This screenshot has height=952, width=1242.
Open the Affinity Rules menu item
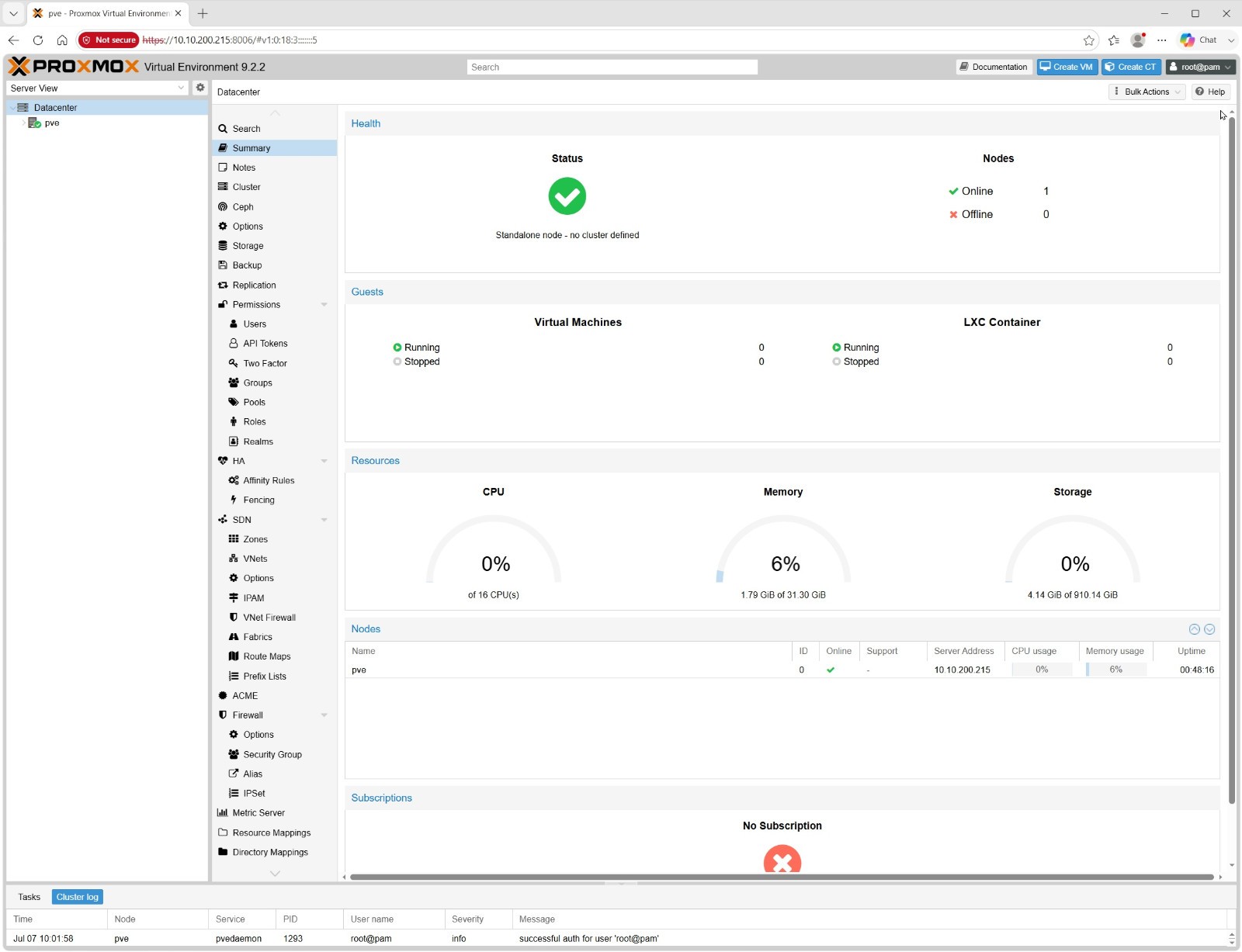click(275, 481)
